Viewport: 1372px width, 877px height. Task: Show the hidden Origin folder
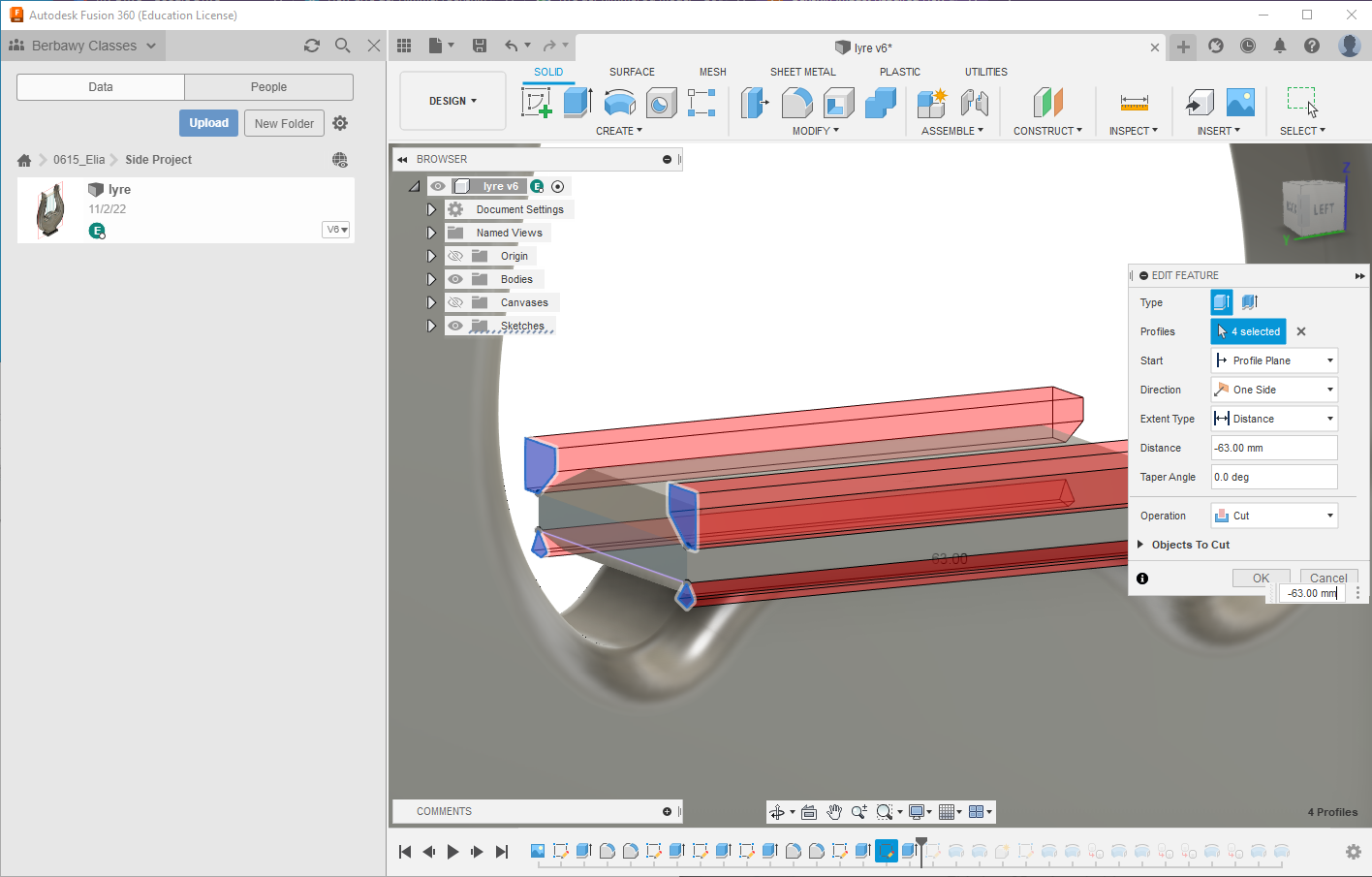[x=455, y=256]
